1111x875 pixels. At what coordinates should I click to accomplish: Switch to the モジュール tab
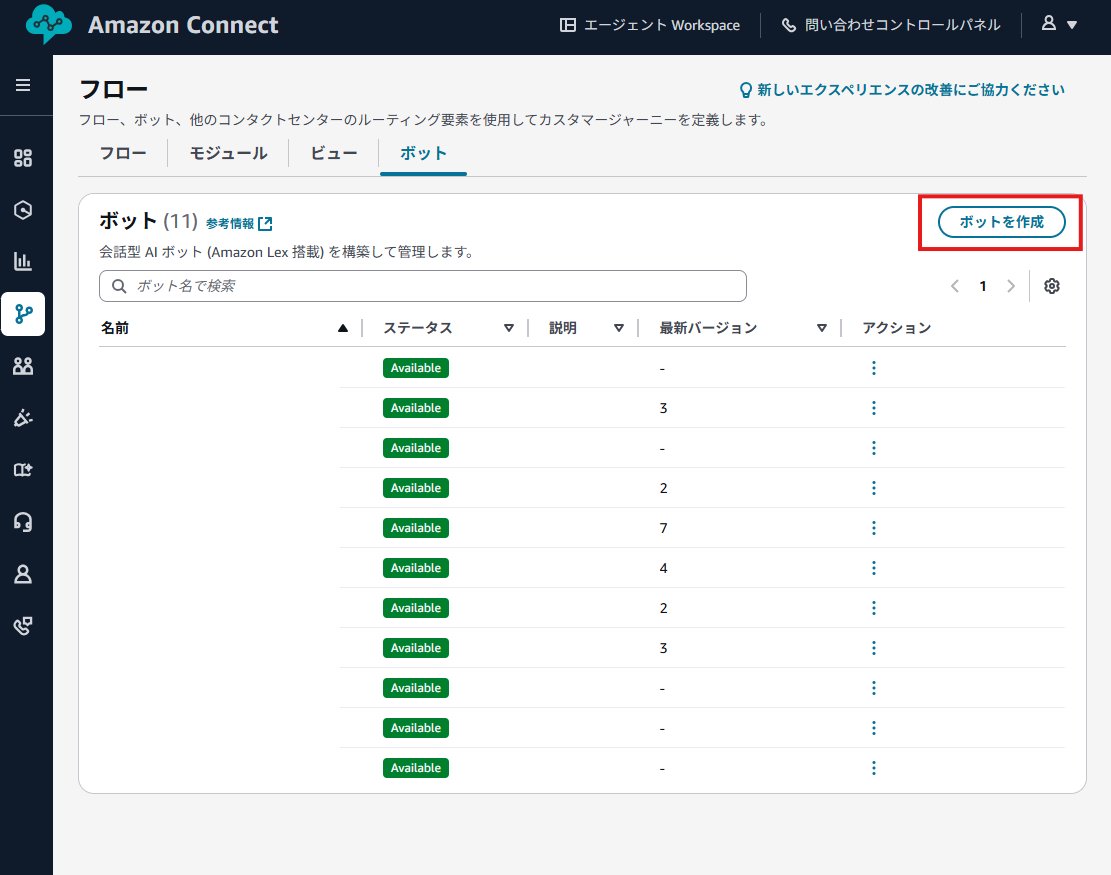tap(228, 153)
